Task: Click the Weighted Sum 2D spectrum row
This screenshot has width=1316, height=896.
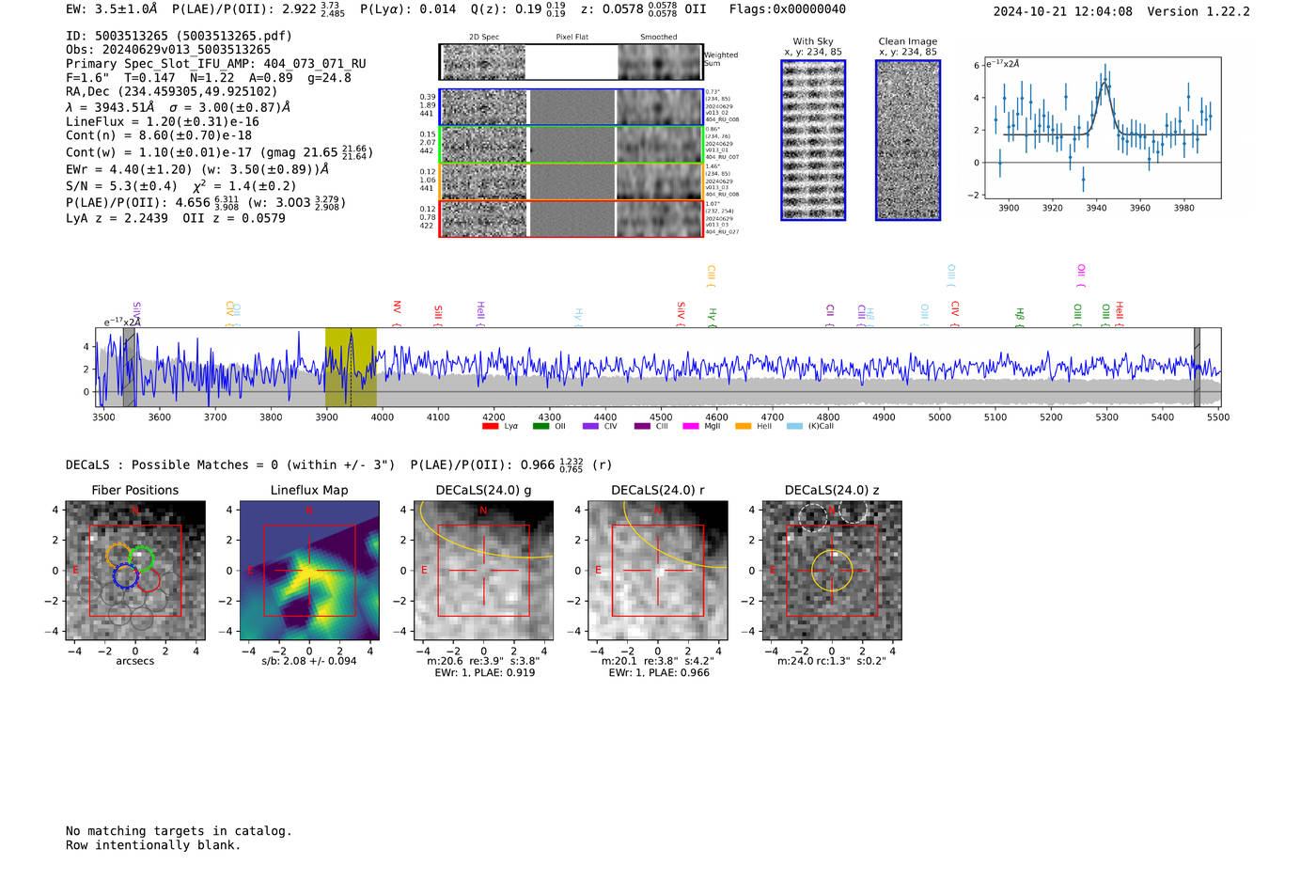Action: click(571, 62)
